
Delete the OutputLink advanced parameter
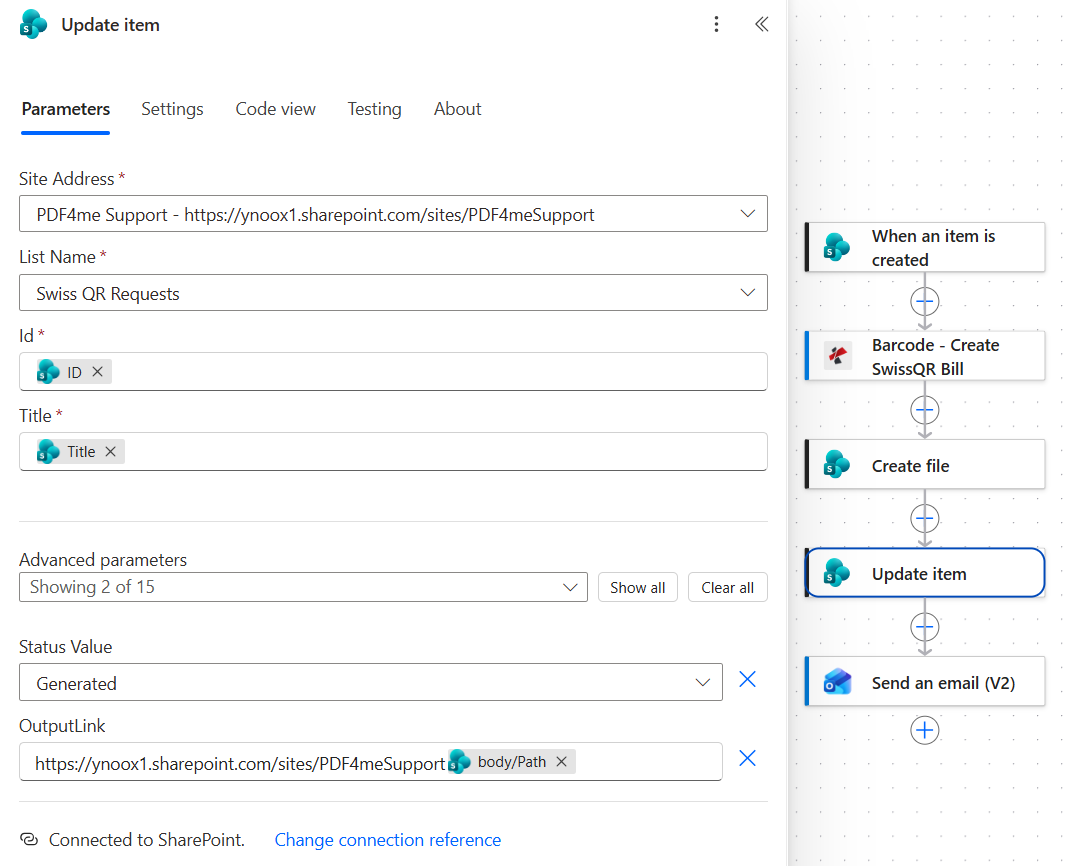click(747, 758)
